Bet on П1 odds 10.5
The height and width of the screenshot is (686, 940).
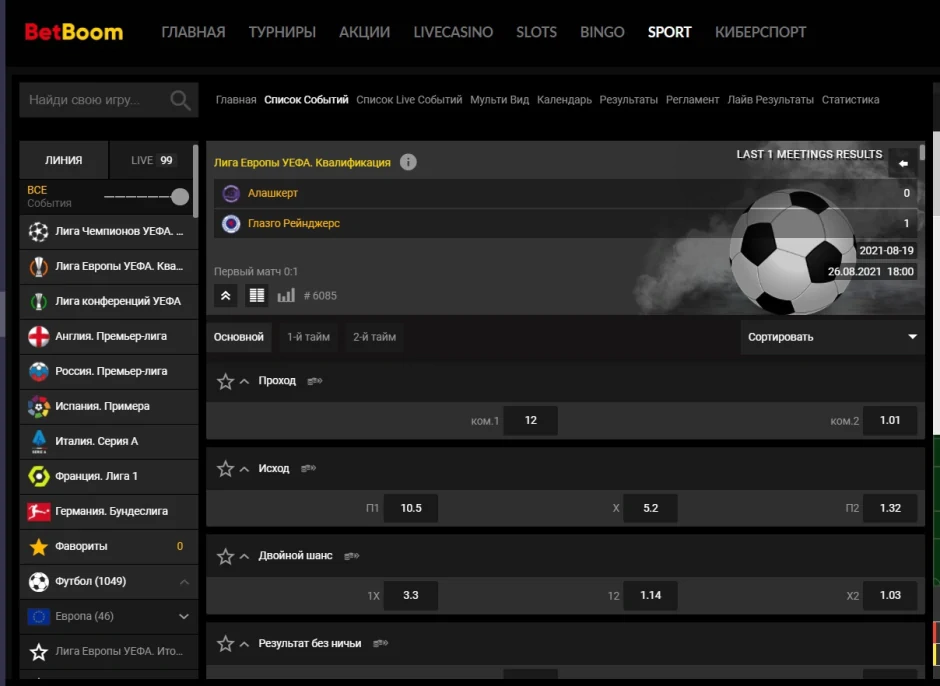410,508
